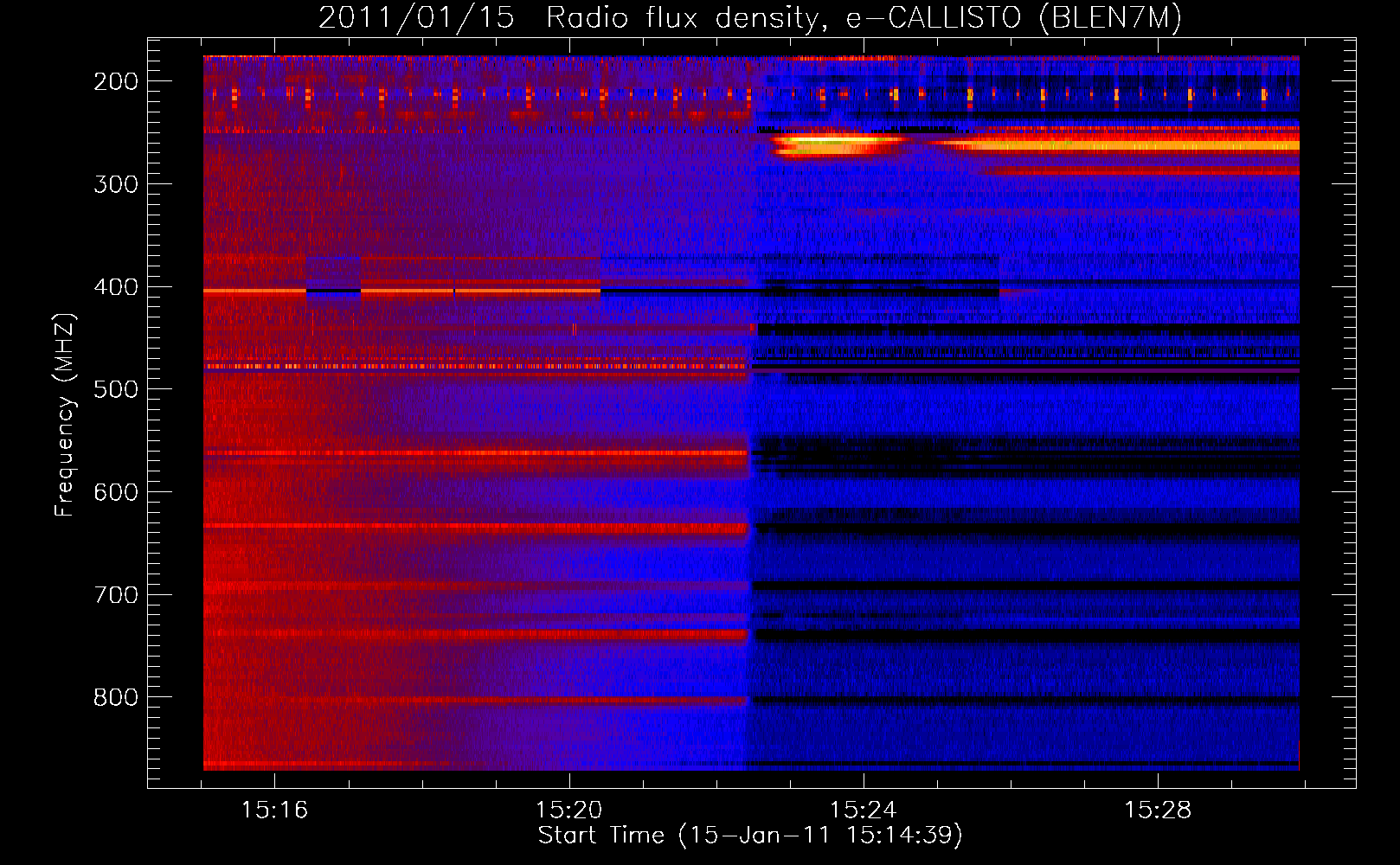The height and width of the screenshot is (865, 1400).
Task: Click the 15:16 time tick label
Action: [x=274, y=811]
